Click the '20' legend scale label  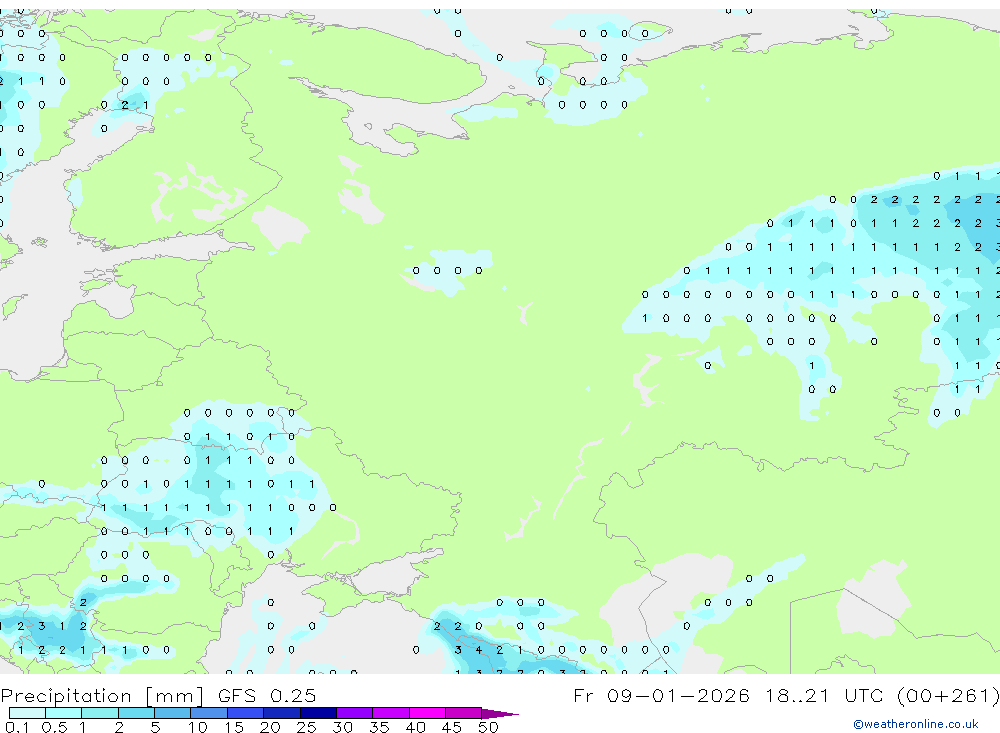[x=270, y=727]
